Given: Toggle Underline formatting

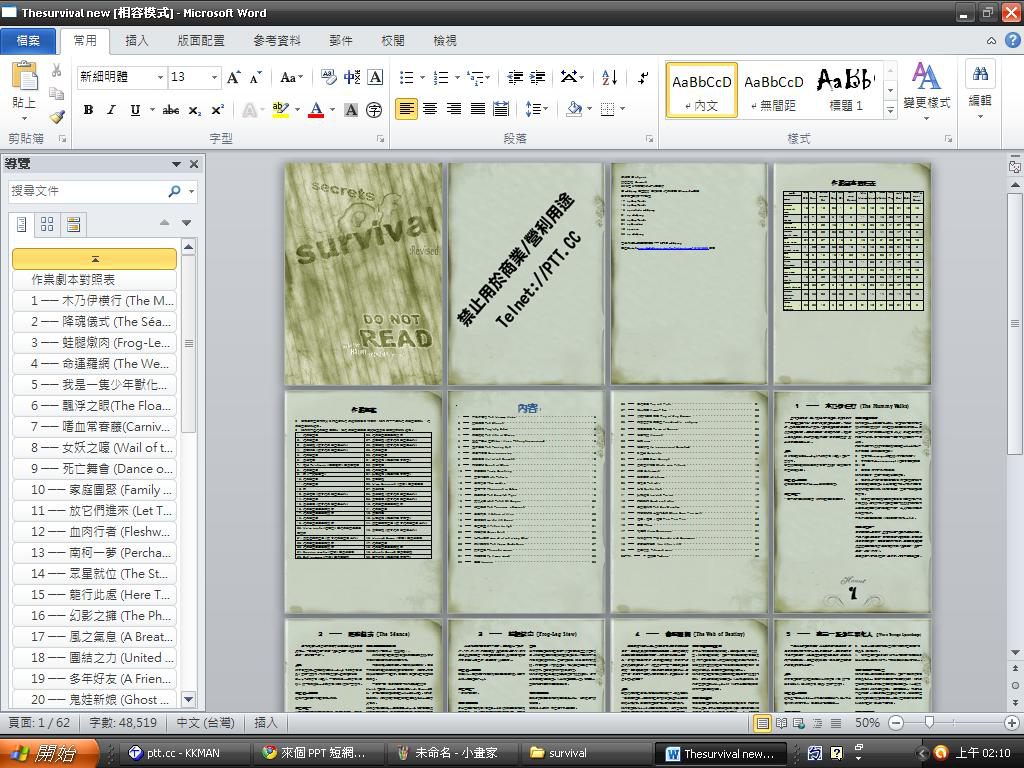Looking at the screenshot, I should point(135,110).
